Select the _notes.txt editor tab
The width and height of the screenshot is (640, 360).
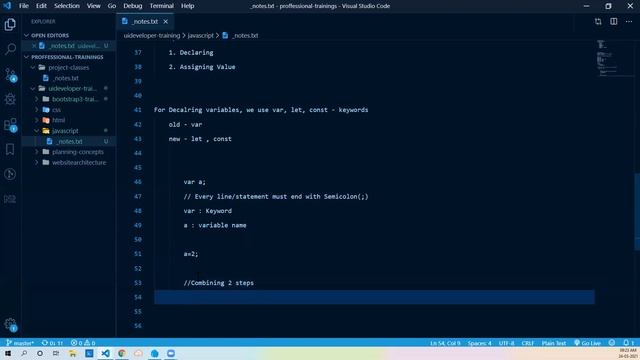(x=145, y=22)
